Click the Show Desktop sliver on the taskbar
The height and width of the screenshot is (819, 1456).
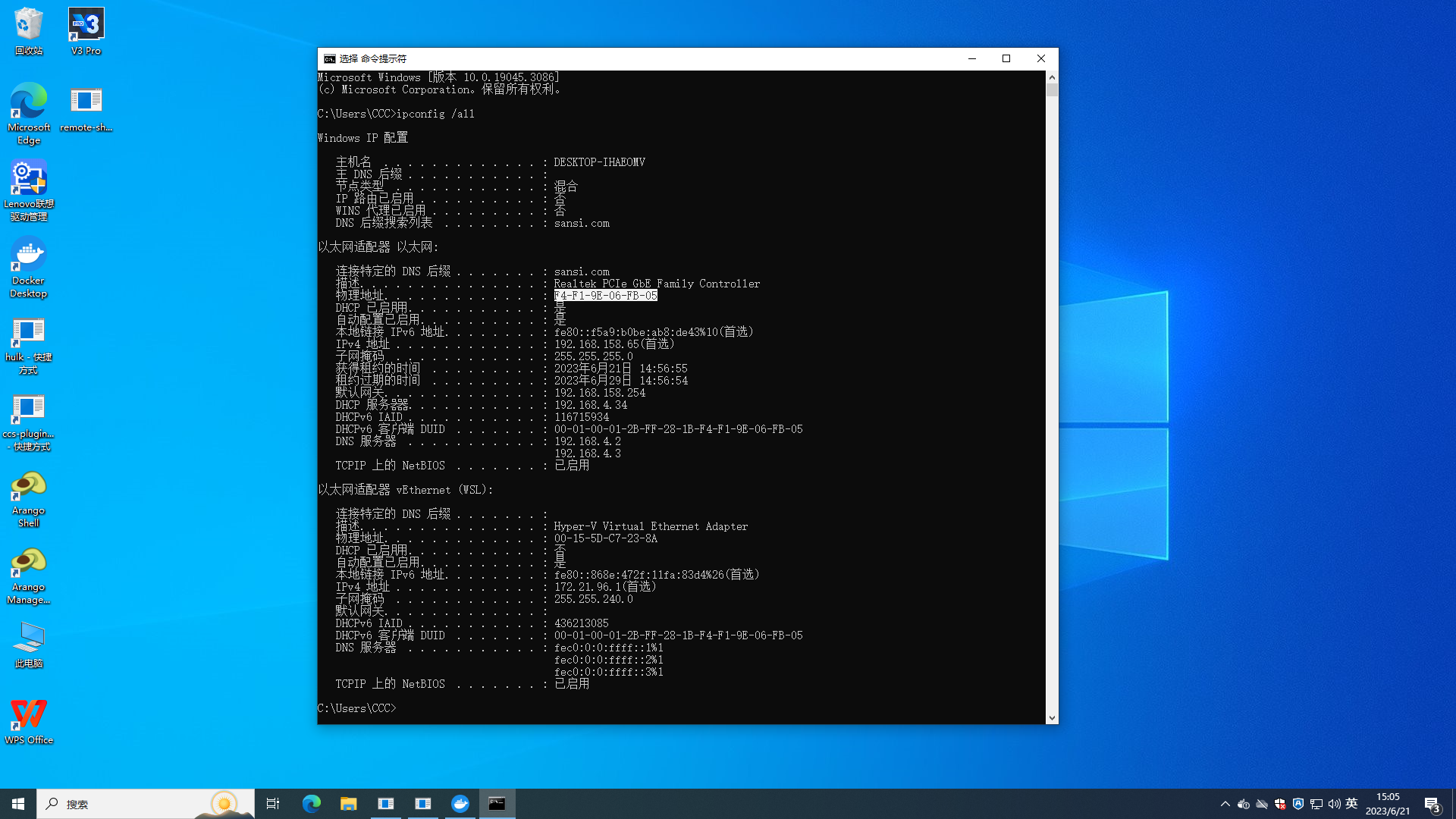pyautogui.click(x=1454, y=804)
